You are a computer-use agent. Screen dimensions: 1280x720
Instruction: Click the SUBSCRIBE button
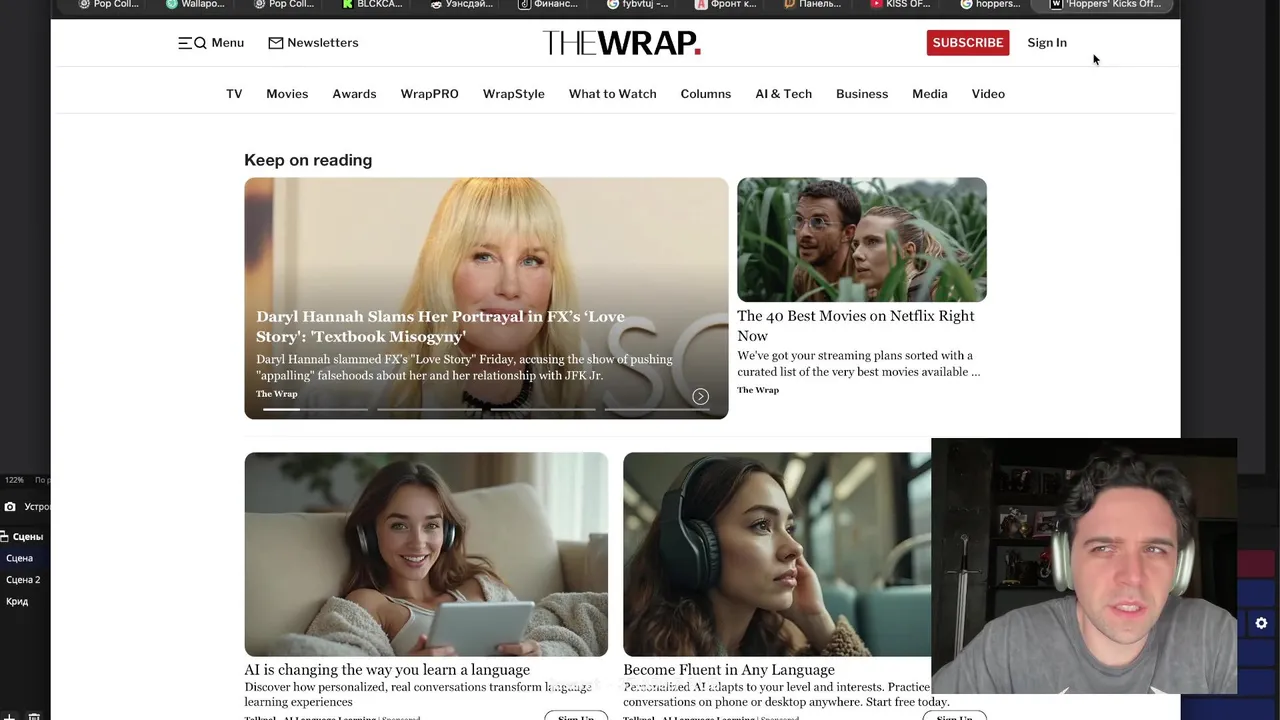point(968,43)
